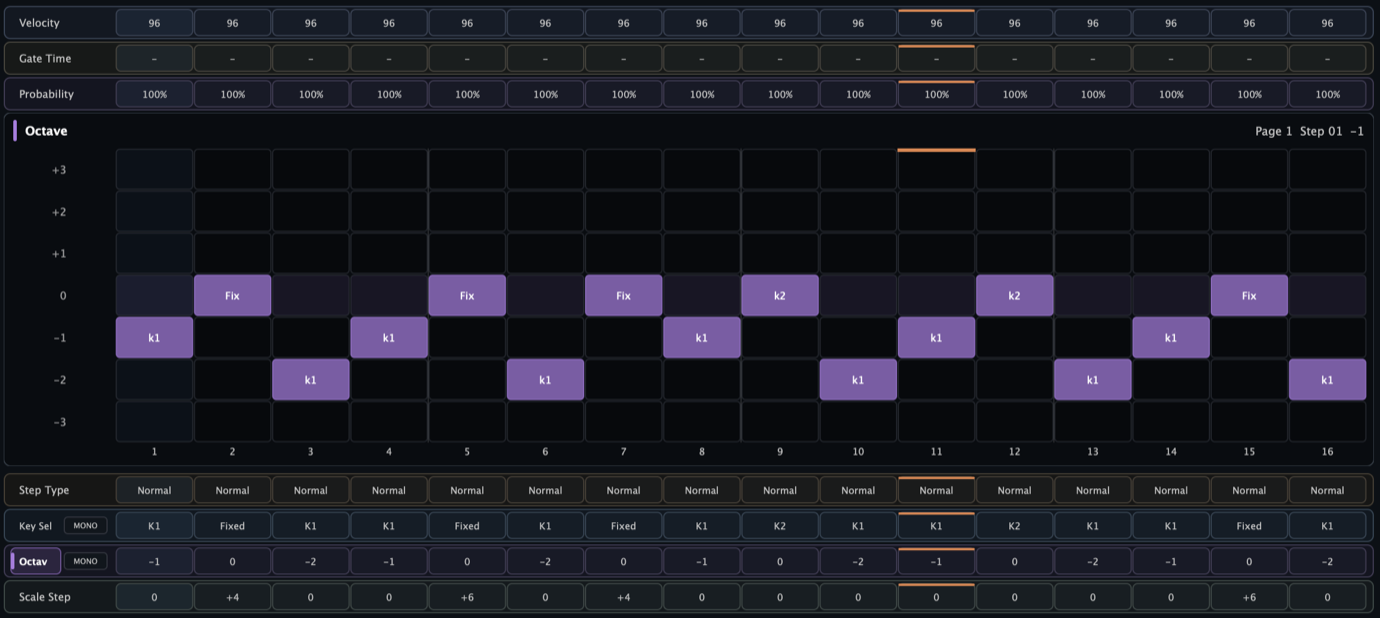1380x618 pixels.
Task: Click the k1 octave block on step 10
Action: (858, 380)
